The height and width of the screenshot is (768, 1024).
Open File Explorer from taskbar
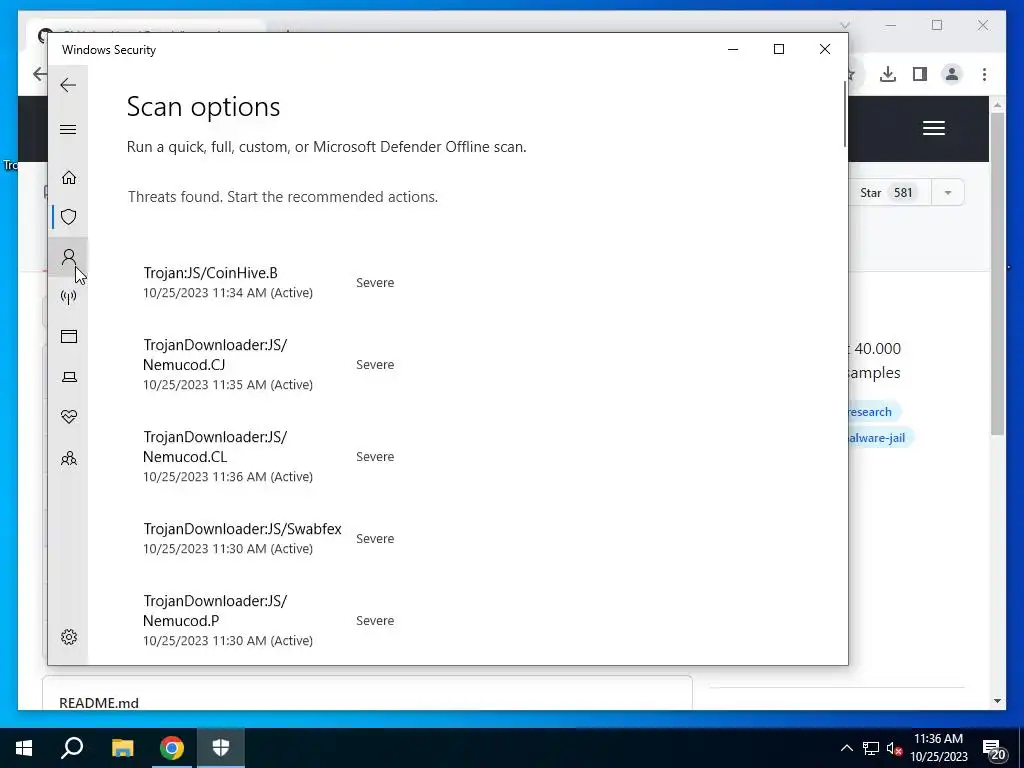coord(122,748)
